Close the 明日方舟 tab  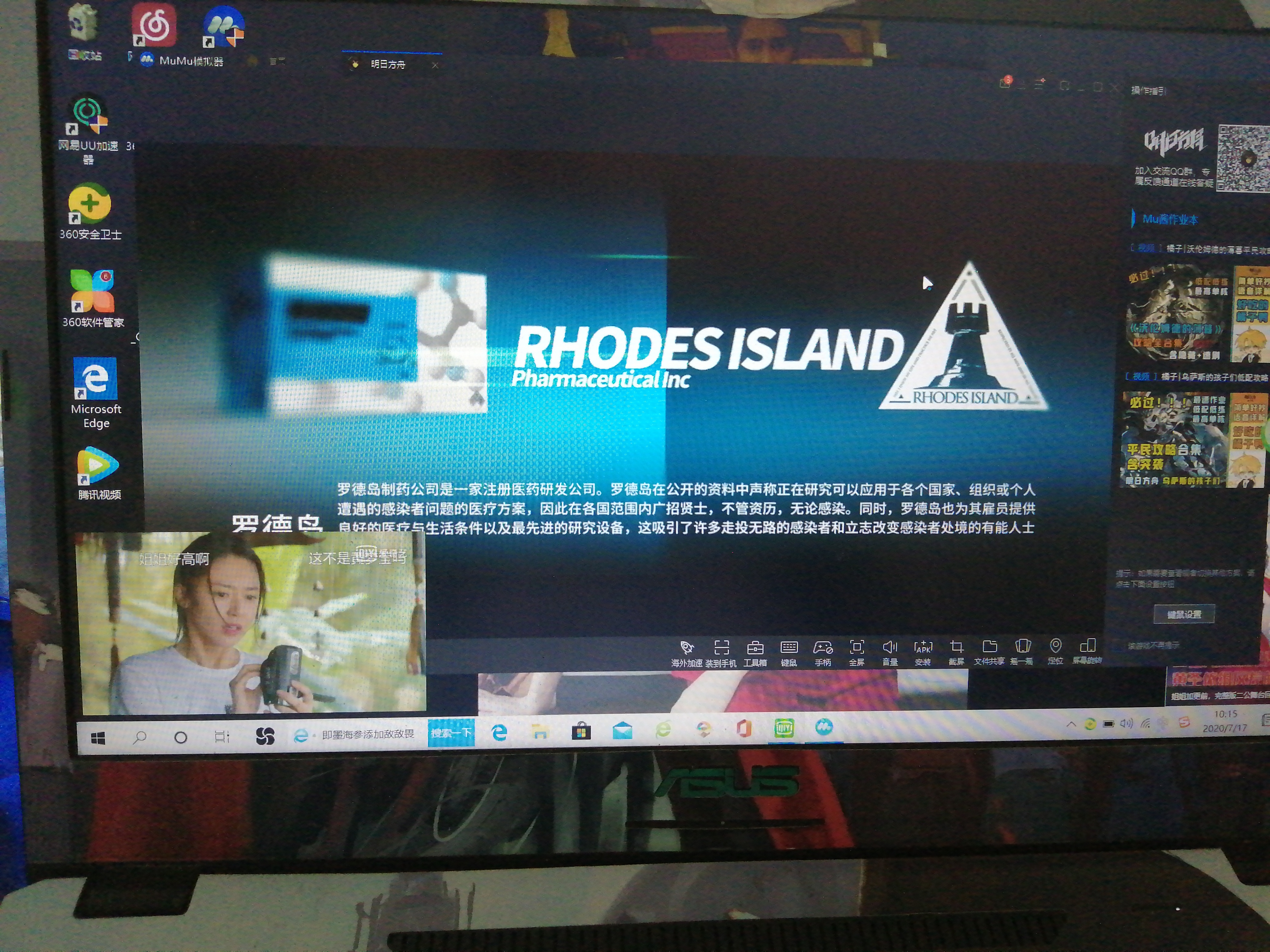click(x=435, y=65)
